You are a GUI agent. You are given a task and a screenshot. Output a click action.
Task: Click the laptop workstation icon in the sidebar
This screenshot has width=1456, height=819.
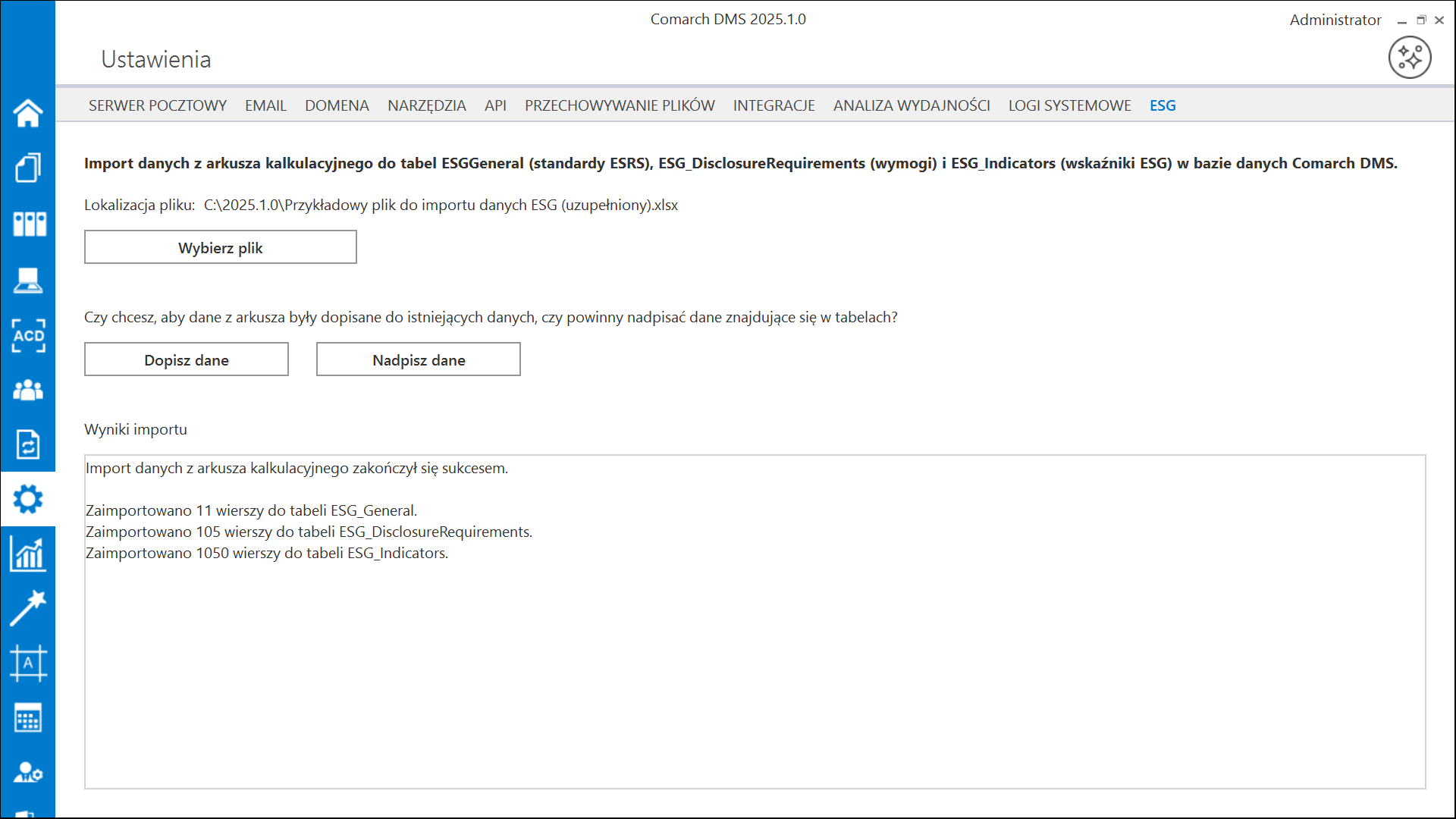[x=28, y=280]
